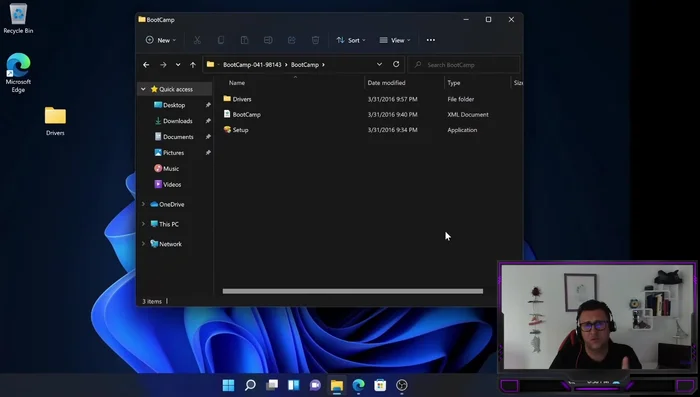Open taskbar Search magnifier
700x397 pixels.
(250, 385)
